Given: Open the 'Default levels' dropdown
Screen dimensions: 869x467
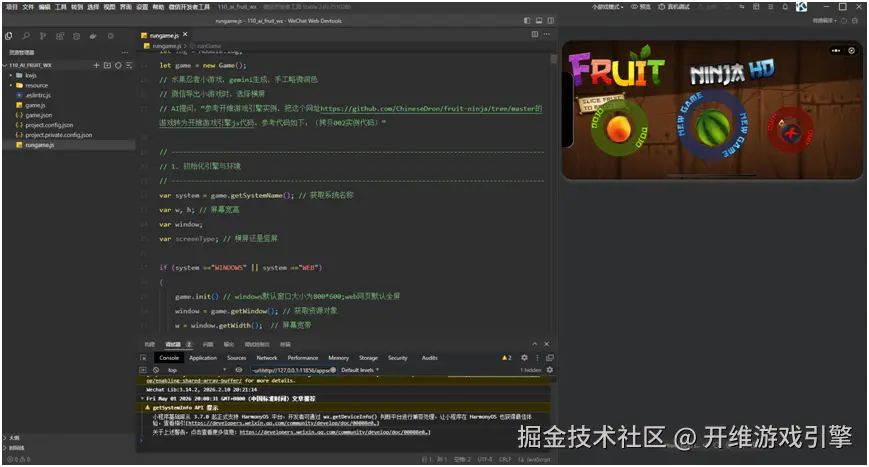Looking at the screenshot, I should point(360,370).
